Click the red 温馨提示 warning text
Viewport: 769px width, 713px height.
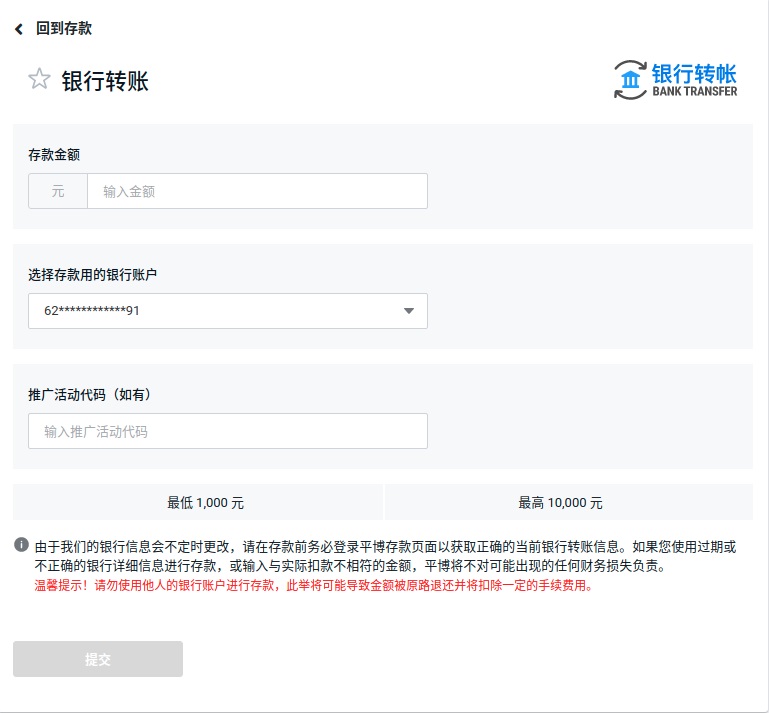[313, 586]
